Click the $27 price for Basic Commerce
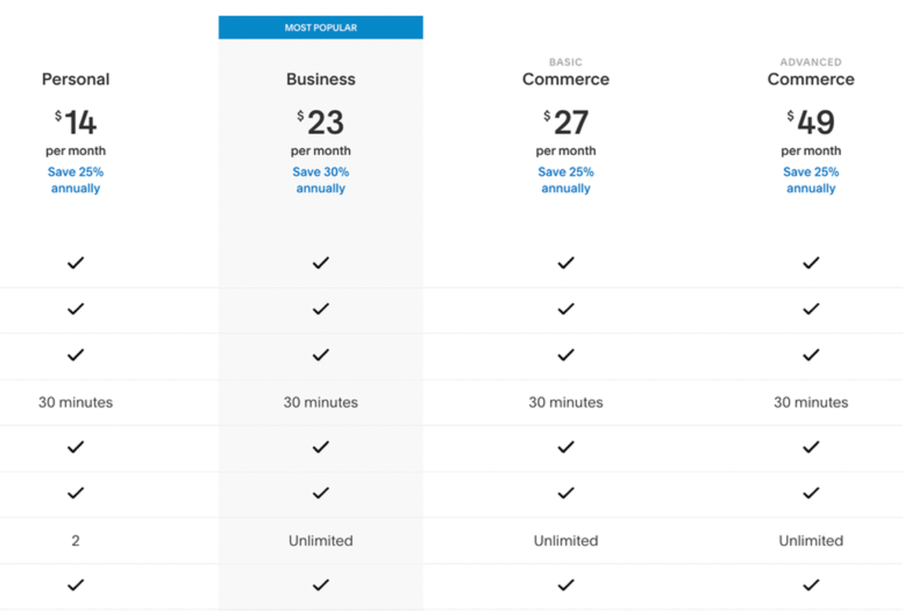Image resolution: width=903 pixels, height=611 pixels. click(566, 122)
